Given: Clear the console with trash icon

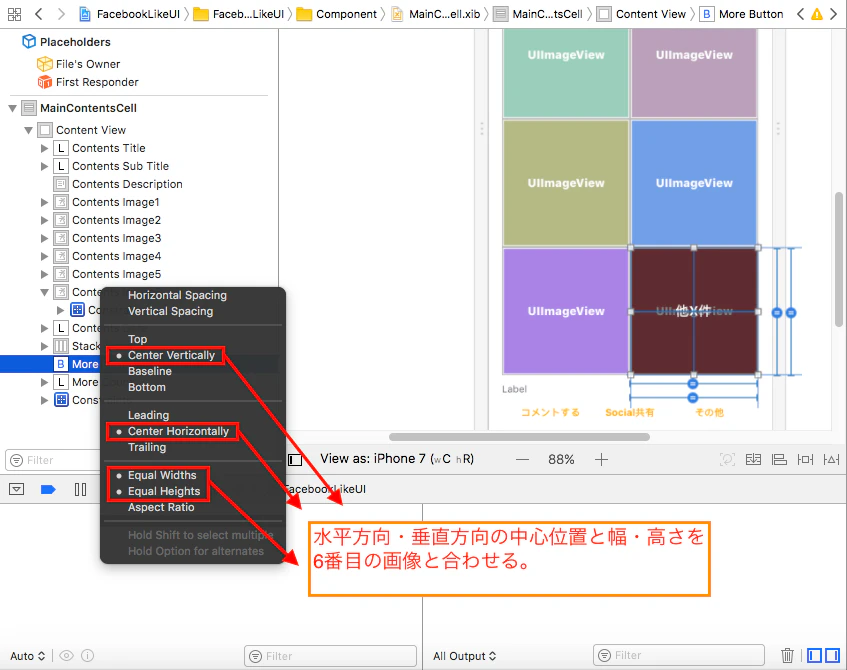Looking at the screenshot, I should [788, 655].
